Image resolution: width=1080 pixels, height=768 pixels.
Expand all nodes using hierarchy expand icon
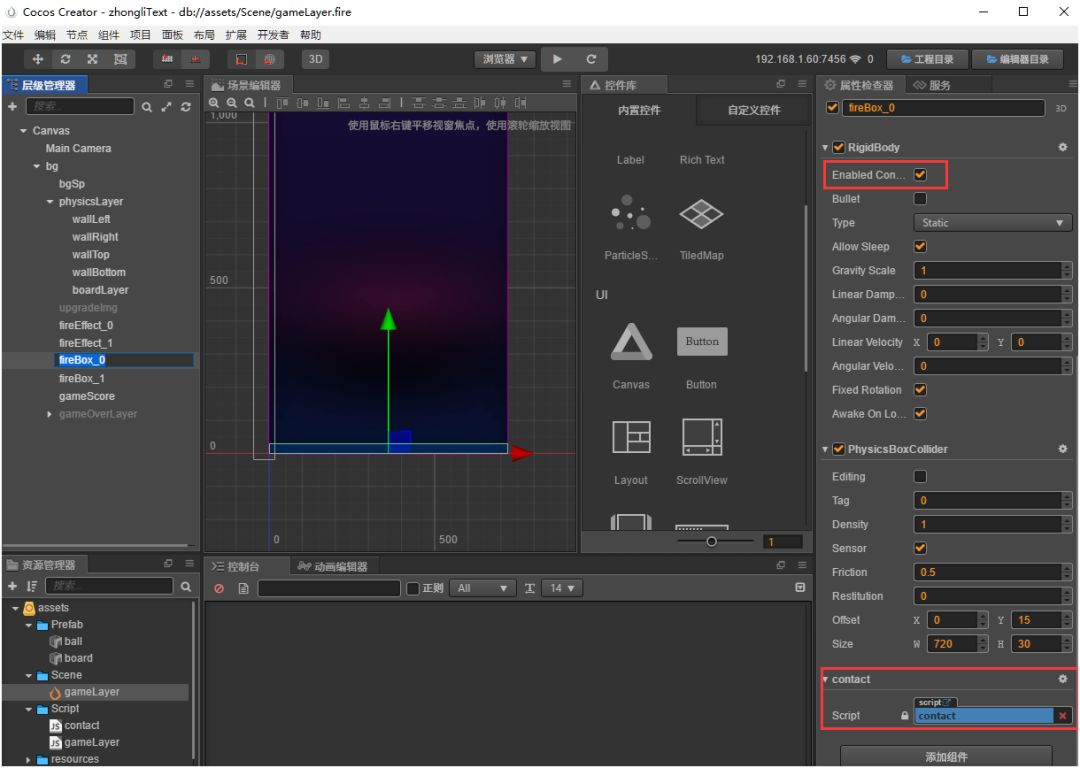click(167, 107)
